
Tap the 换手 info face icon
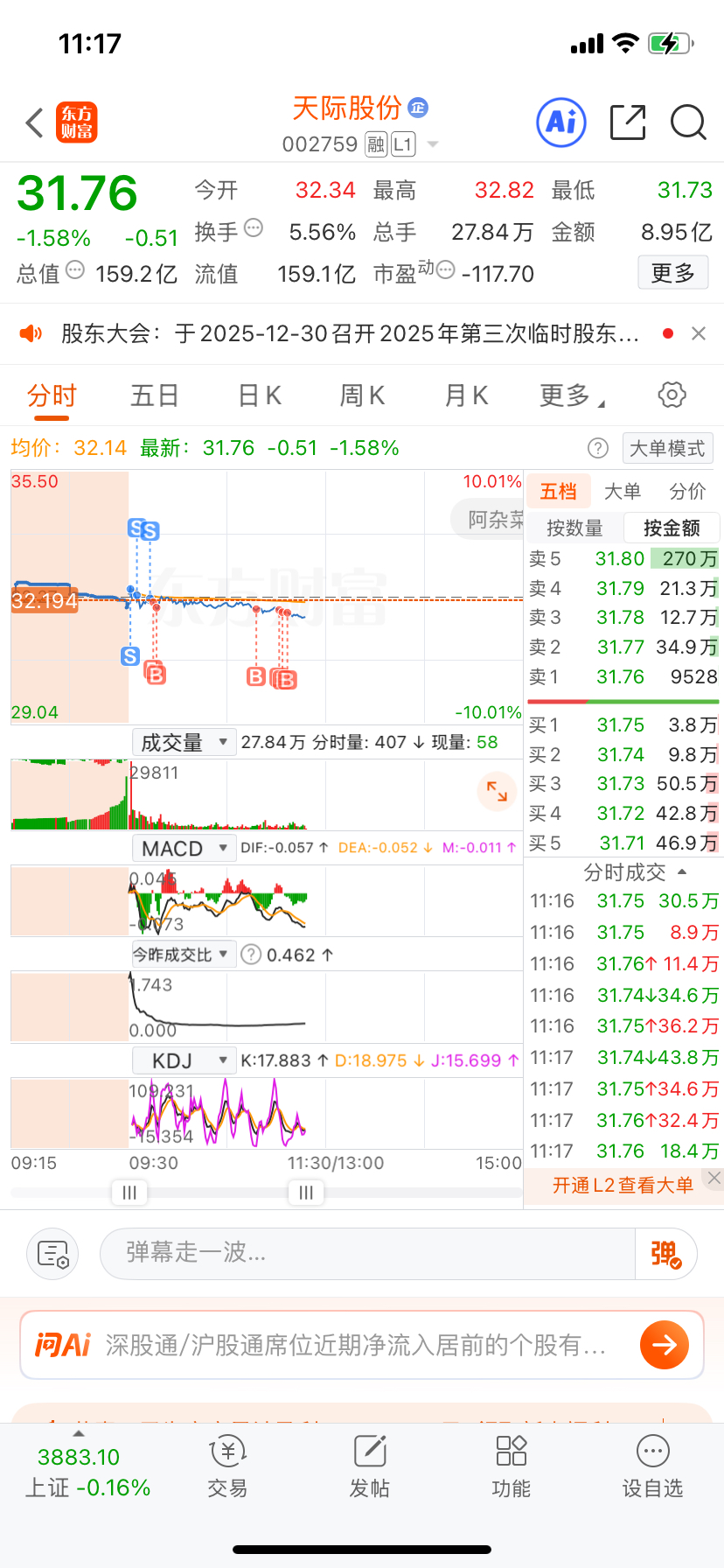(254, 228)
